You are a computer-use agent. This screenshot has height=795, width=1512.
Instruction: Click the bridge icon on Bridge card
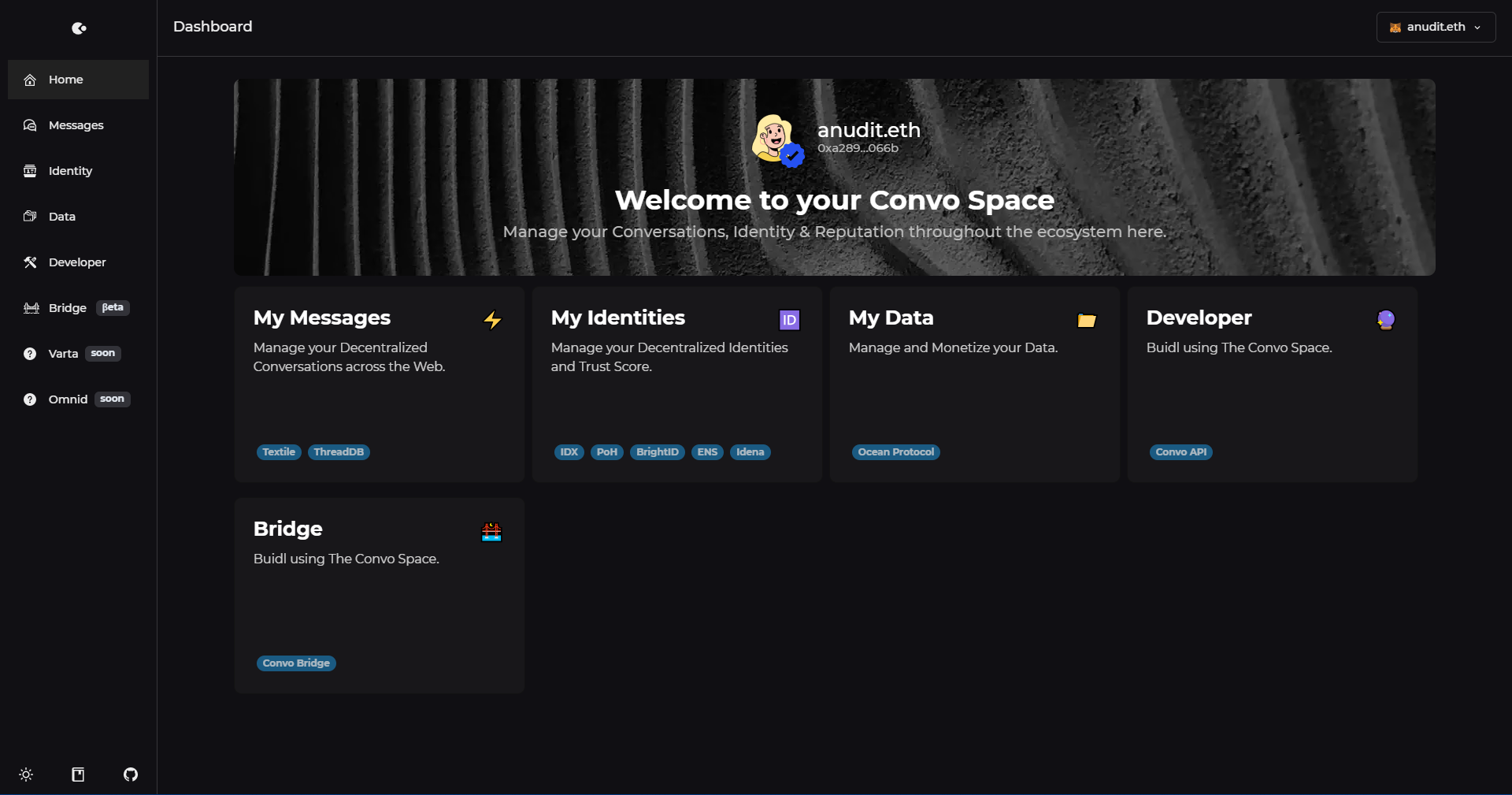(491, 532)
